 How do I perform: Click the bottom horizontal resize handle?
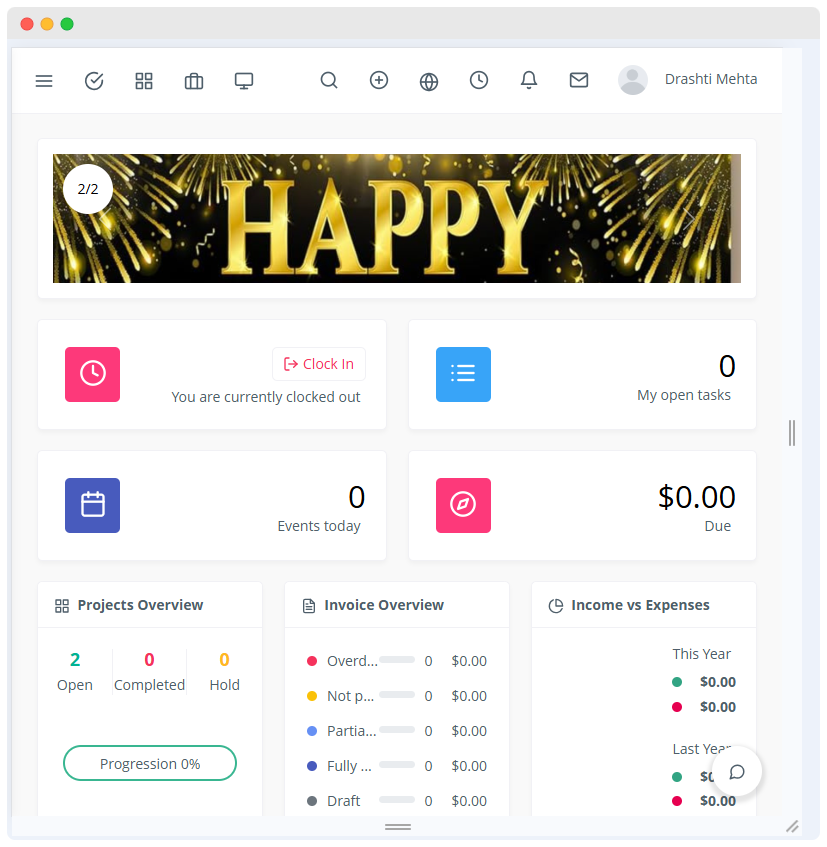[x=398, y=827]
